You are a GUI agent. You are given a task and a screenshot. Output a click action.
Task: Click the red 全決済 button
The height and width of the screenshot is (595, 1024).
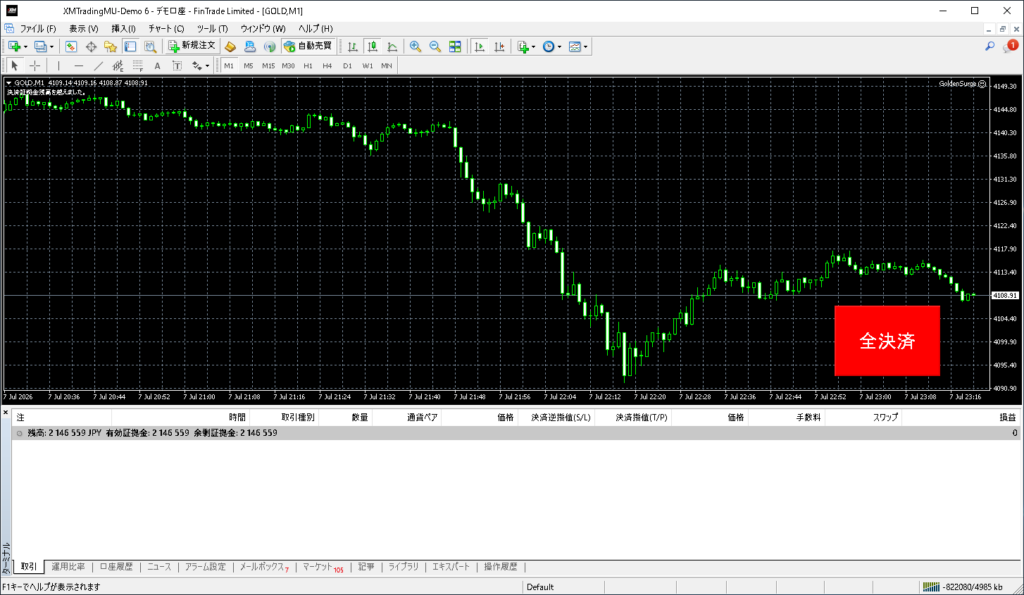point(887,340)
